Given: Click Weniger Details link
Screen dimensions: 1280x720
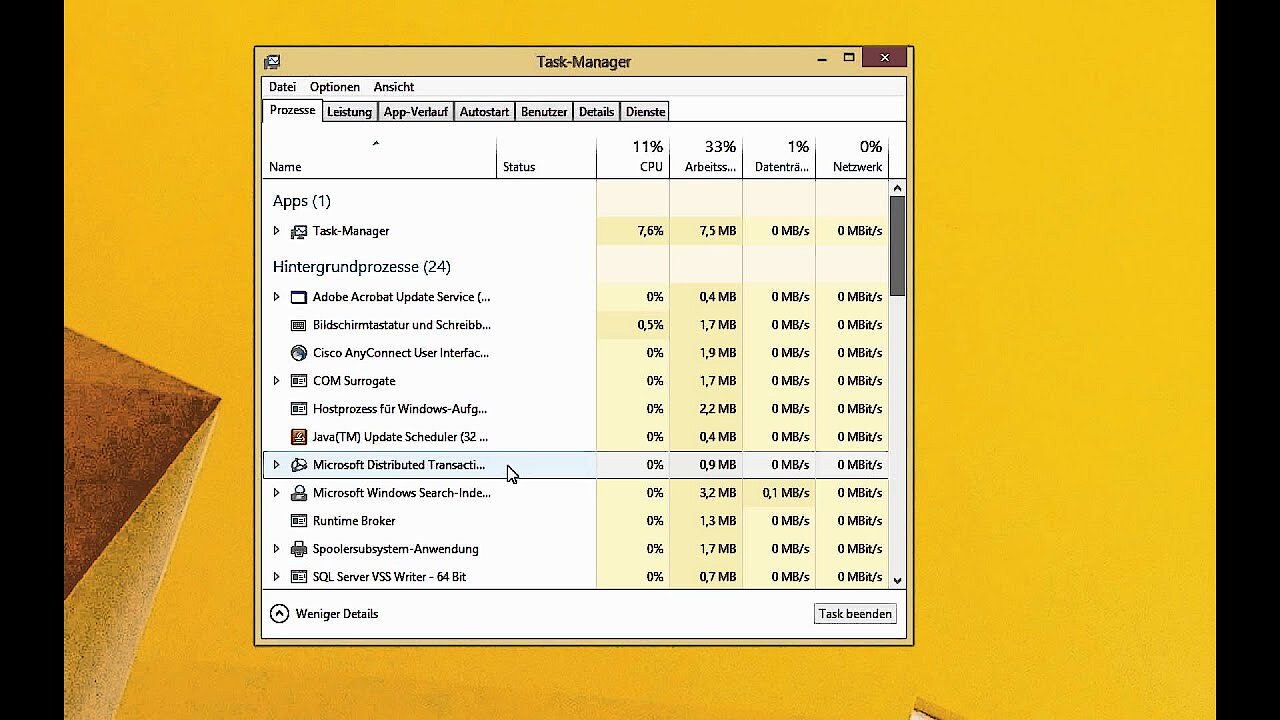Looking at the screenshot, I should click(337, 614).
